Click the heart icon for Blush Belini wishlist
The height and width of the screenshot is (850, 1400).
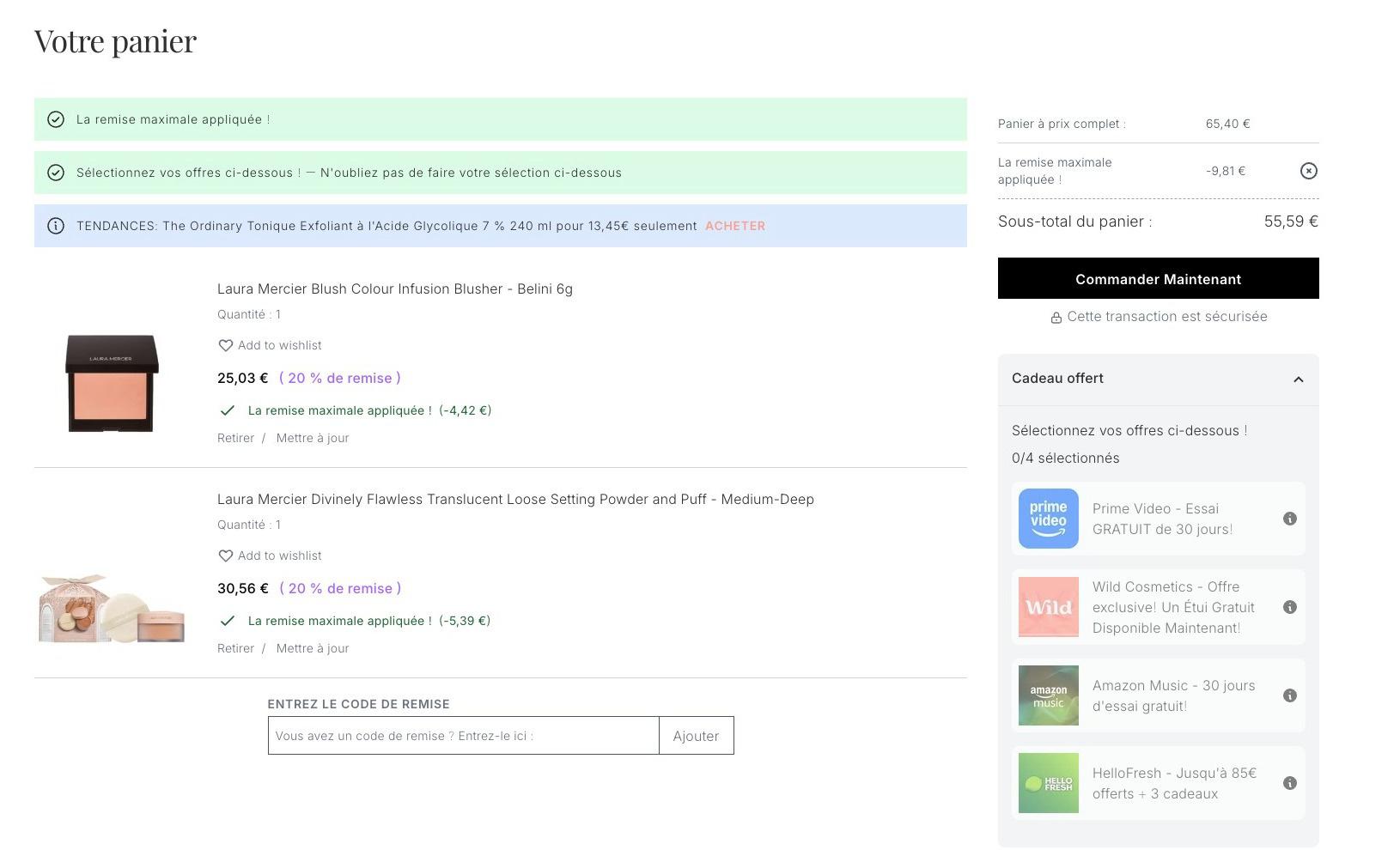225,345
